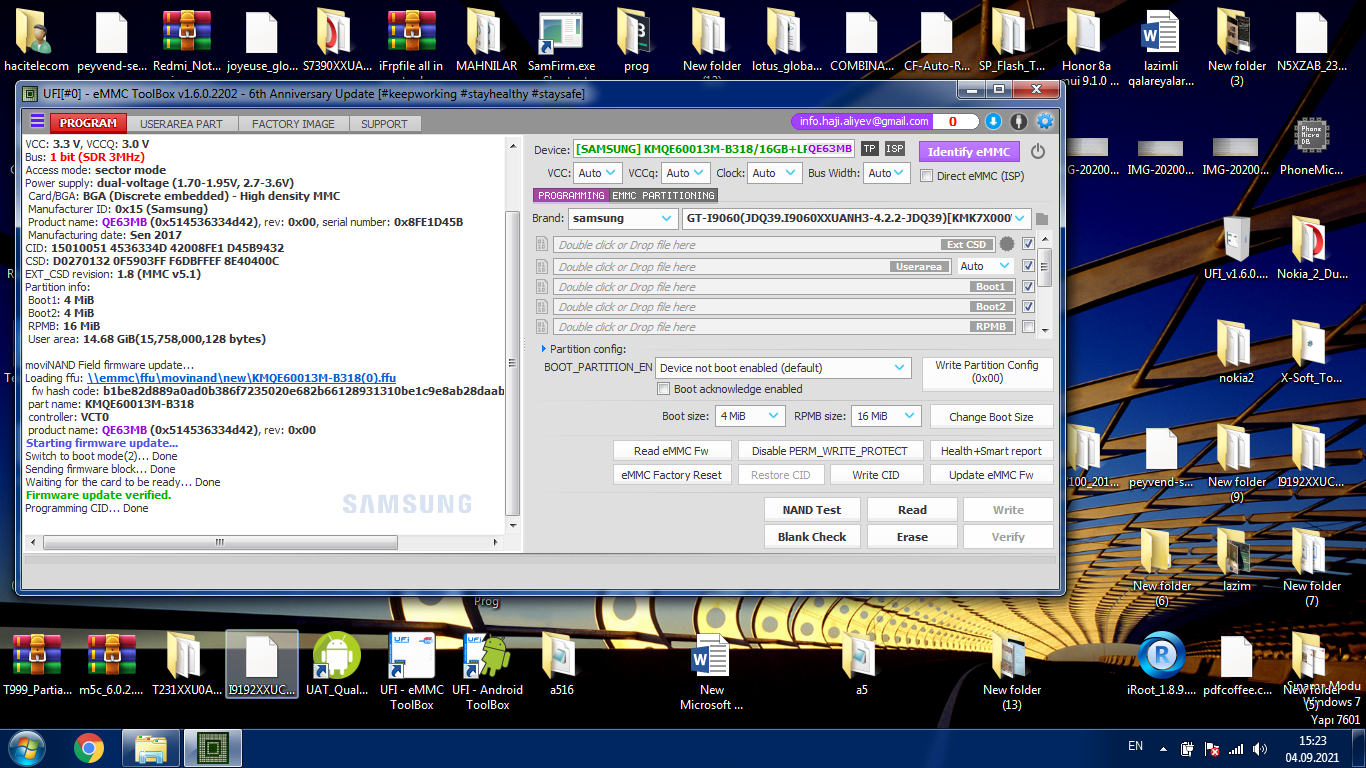This screenshot has width=1366, height=768.
Task: Select the PROGRAMMING sub-tab
Action: (571, 196)
